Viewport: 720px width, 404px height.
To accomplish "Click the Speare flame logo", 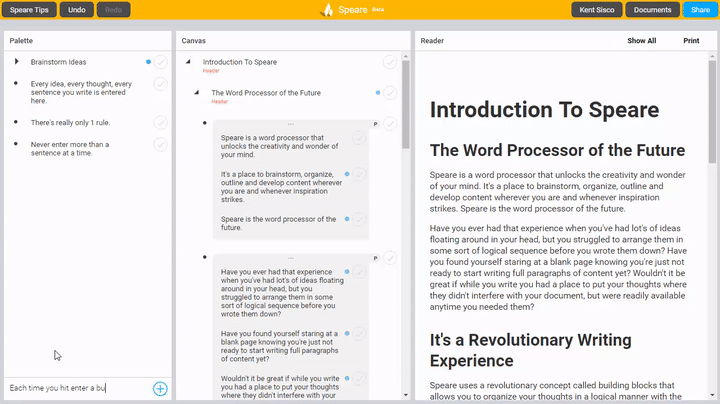I will point(327,10).
